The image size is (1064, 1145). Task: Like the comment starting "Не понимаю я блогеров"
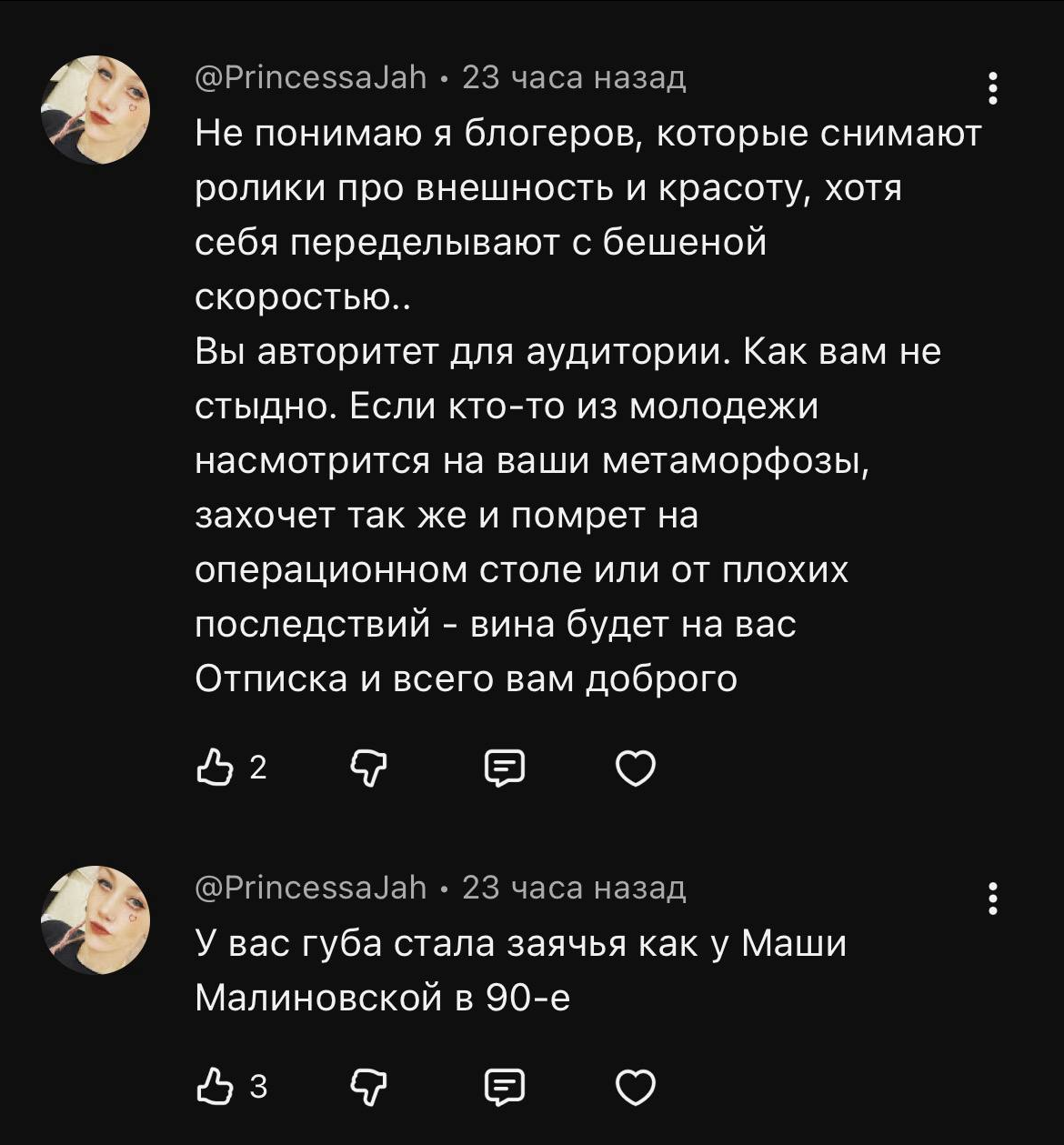[x=213, y=768]
